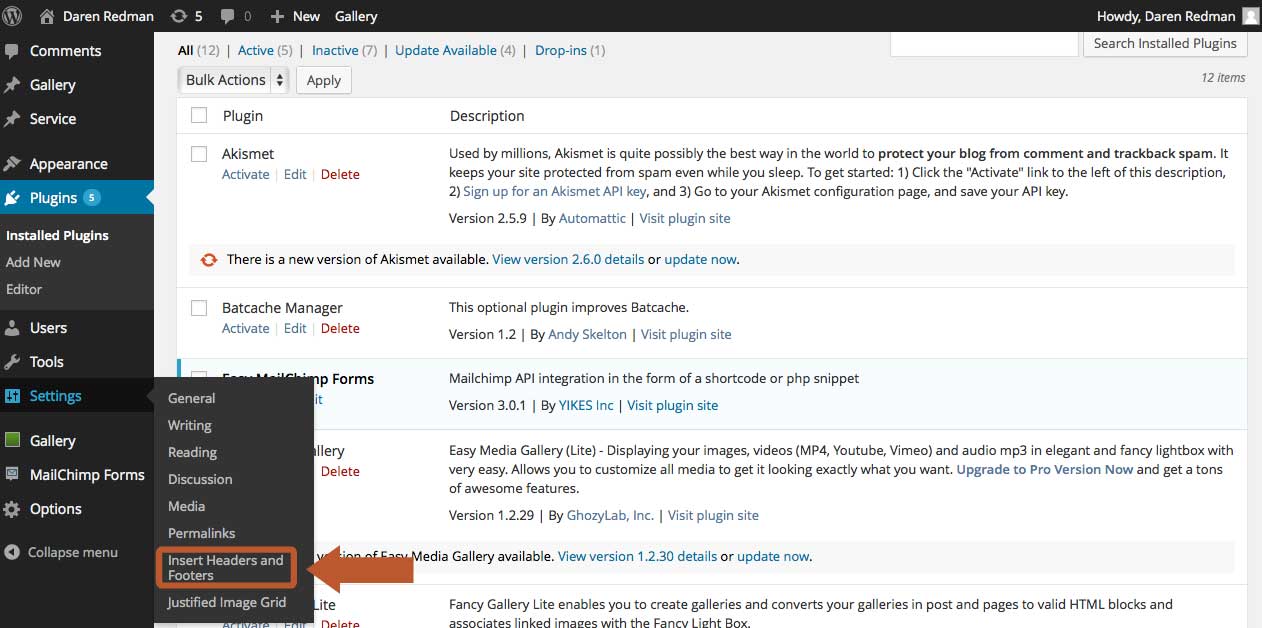The height and width of the screenshot is (628, 1262).
Task: Open Permalinks settings submenu item
Action: click(x=202, y=533)
